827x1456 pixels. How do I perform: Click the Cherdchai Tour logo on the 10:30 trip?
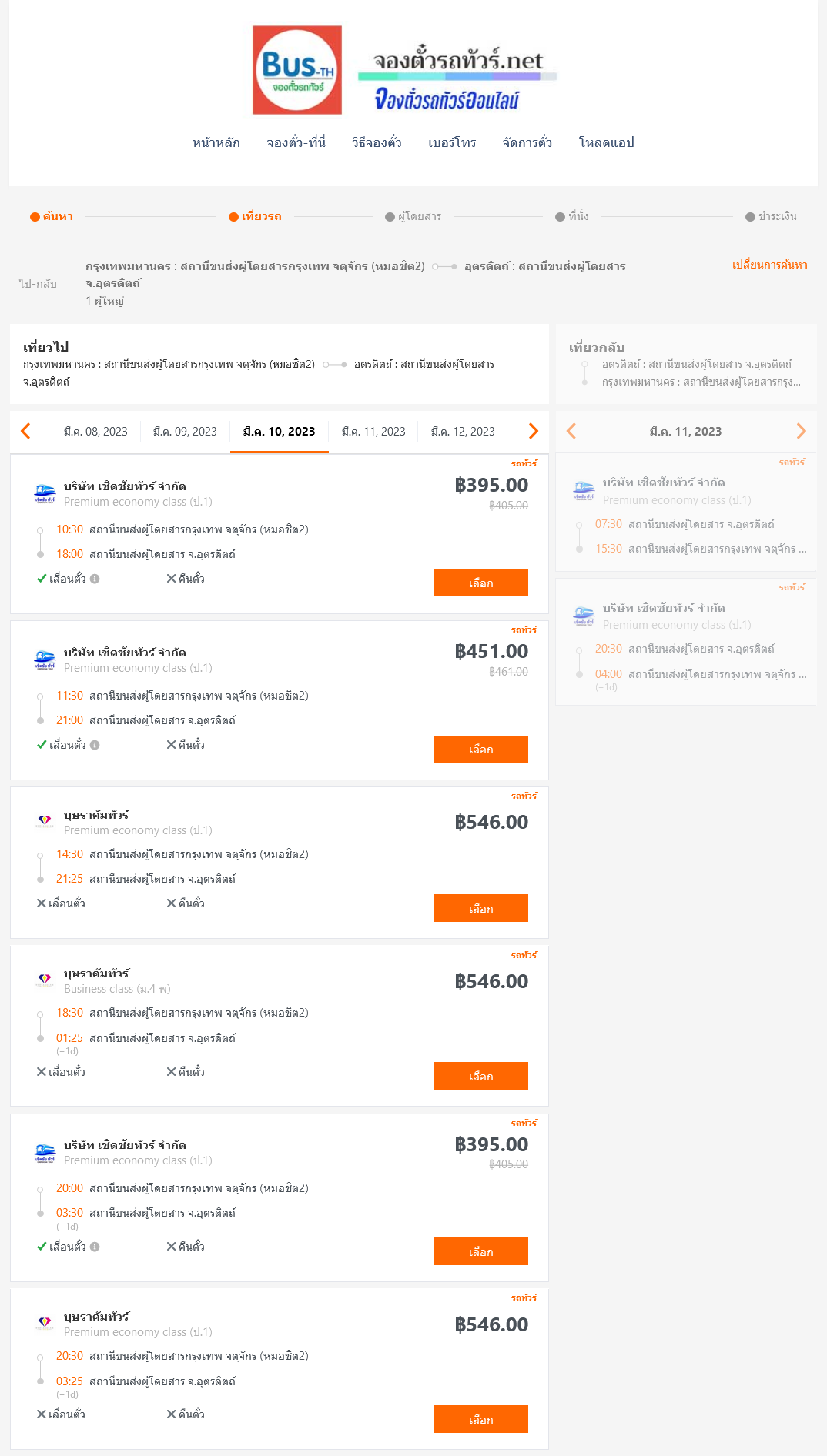click(45, 493)
